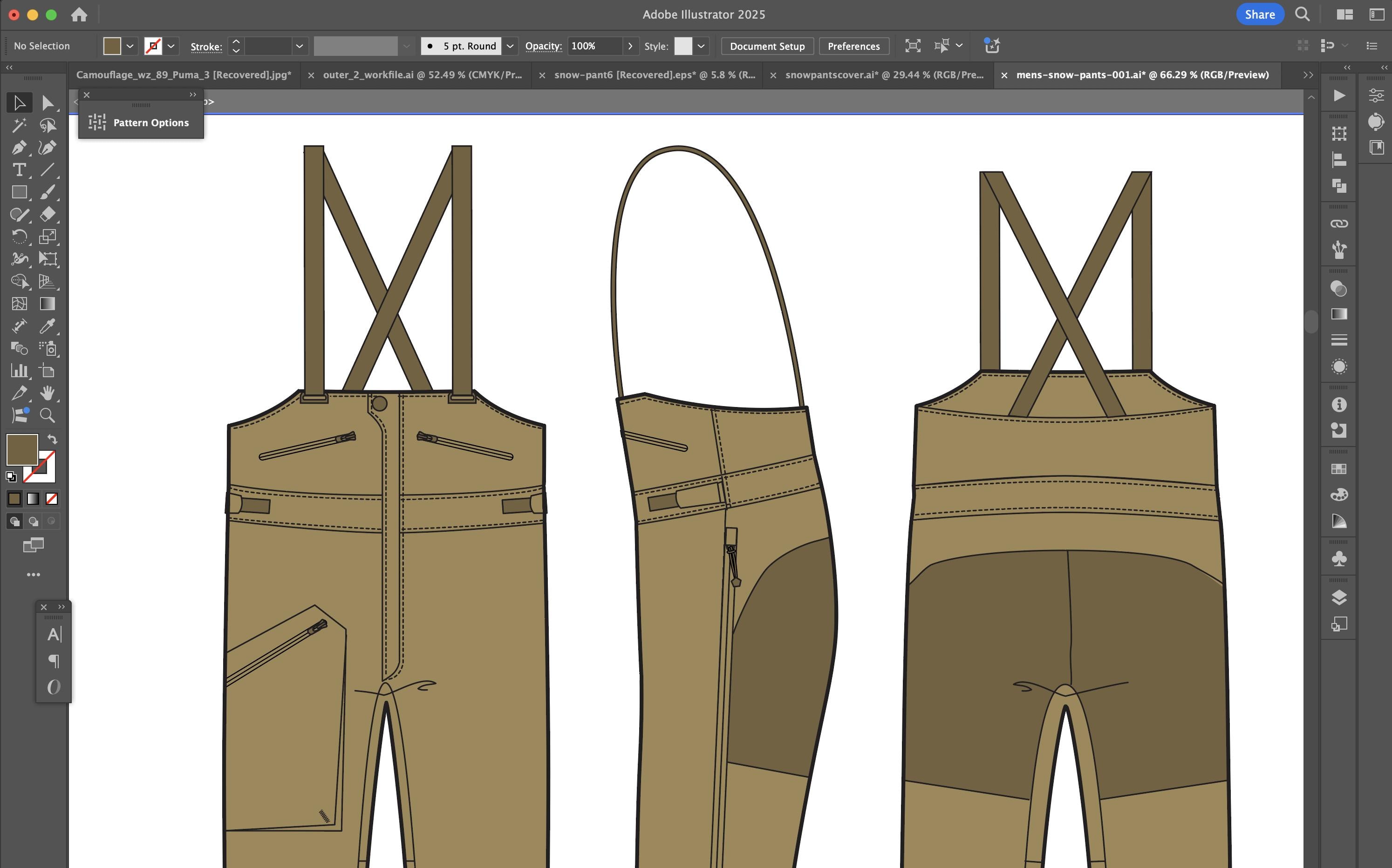This screenshot has width=1392, height=868.
Task: Select the Paintbrush tool
Action: point(48,192)
